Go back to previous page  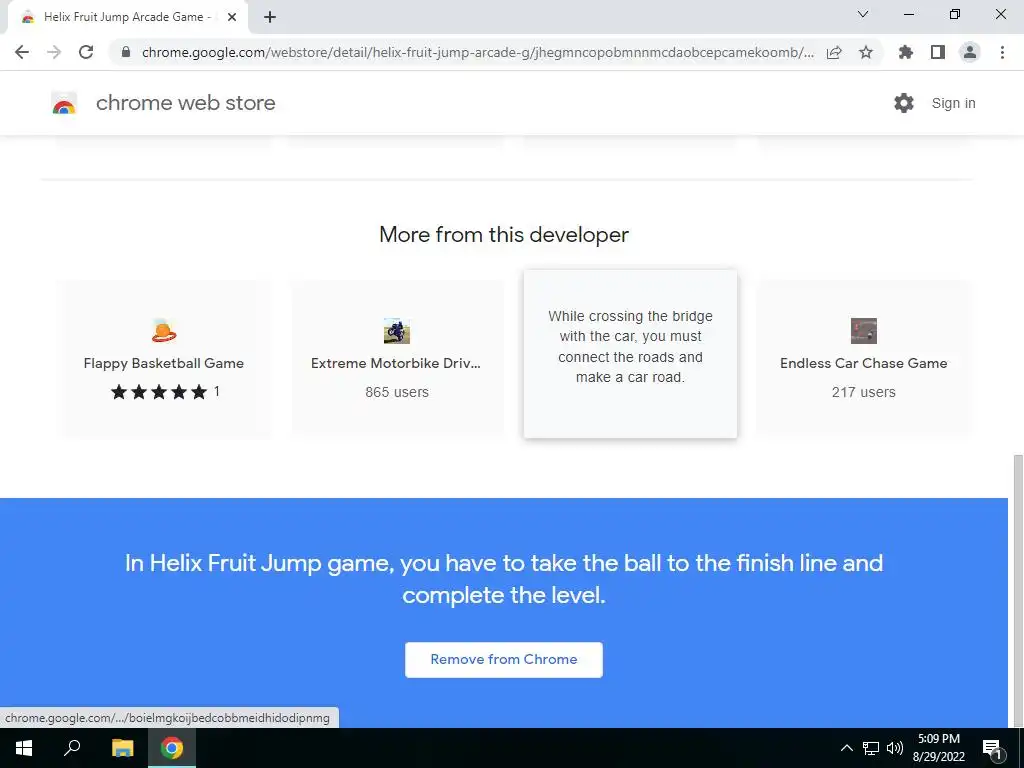22,52
